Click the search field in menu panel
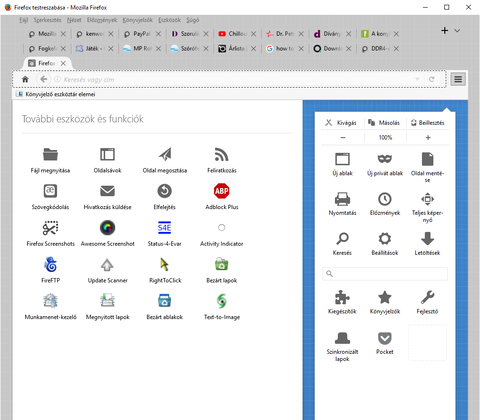This screenshot has height=420, width=480. coord(385,273)
